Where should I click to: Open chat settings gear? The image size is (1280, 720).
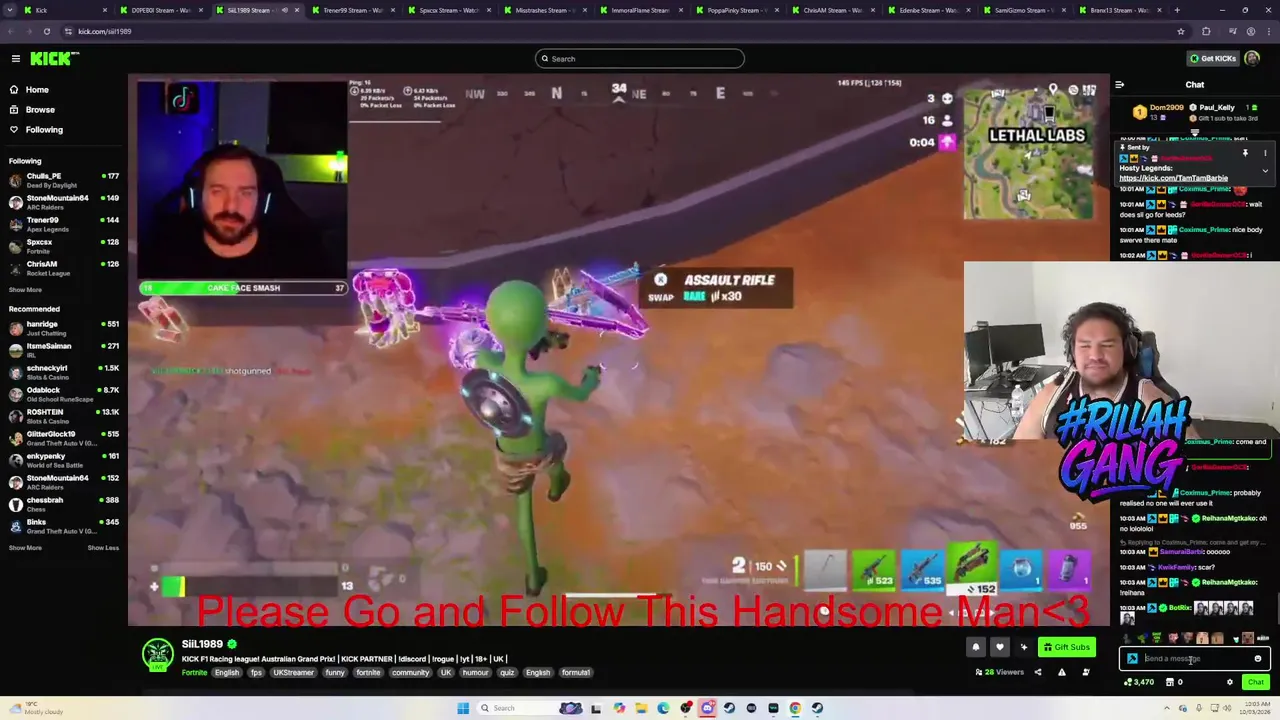point(1230,682)
